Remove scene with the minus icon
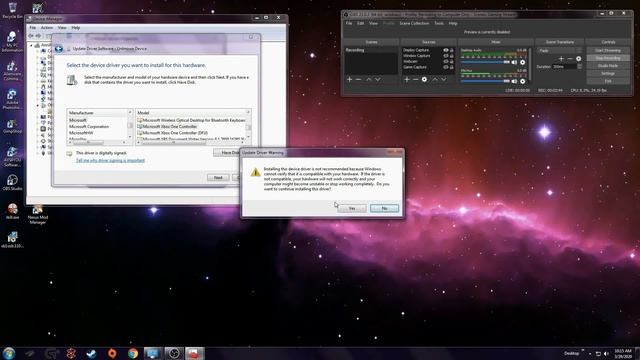640x360 pixels. [x=358, y=80]
